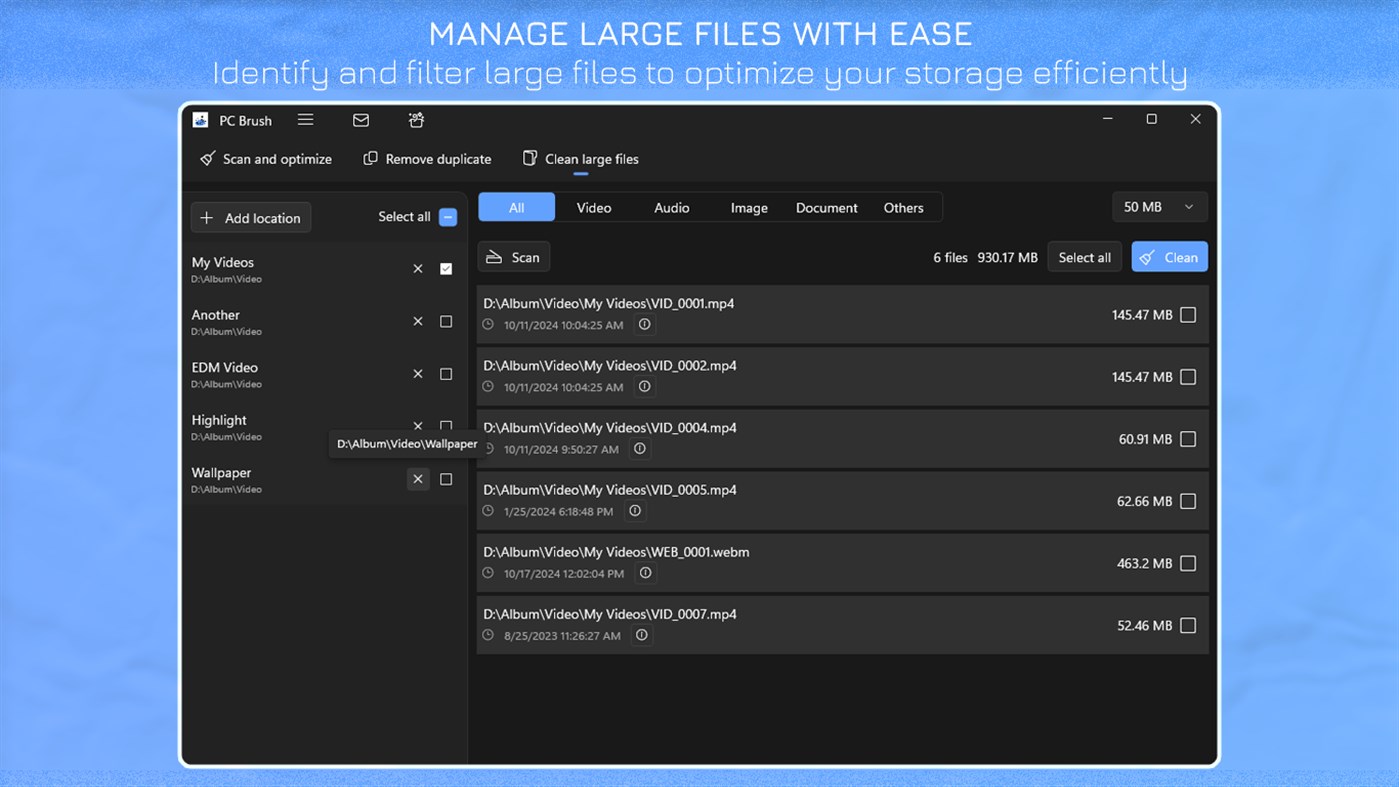This screenshot has height=787, width=1399.
Task: Select the Scan and optimize tool
Action: tap(264, 158)
